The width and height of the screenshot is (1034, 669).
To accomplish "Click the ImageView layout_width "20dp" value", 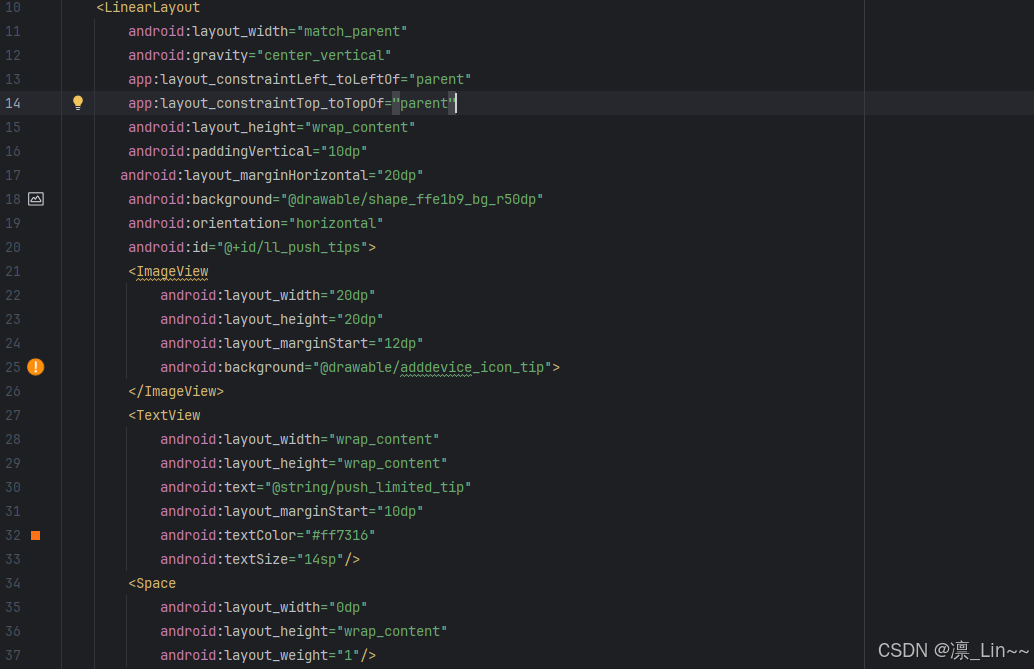I will tap(351, 296).
